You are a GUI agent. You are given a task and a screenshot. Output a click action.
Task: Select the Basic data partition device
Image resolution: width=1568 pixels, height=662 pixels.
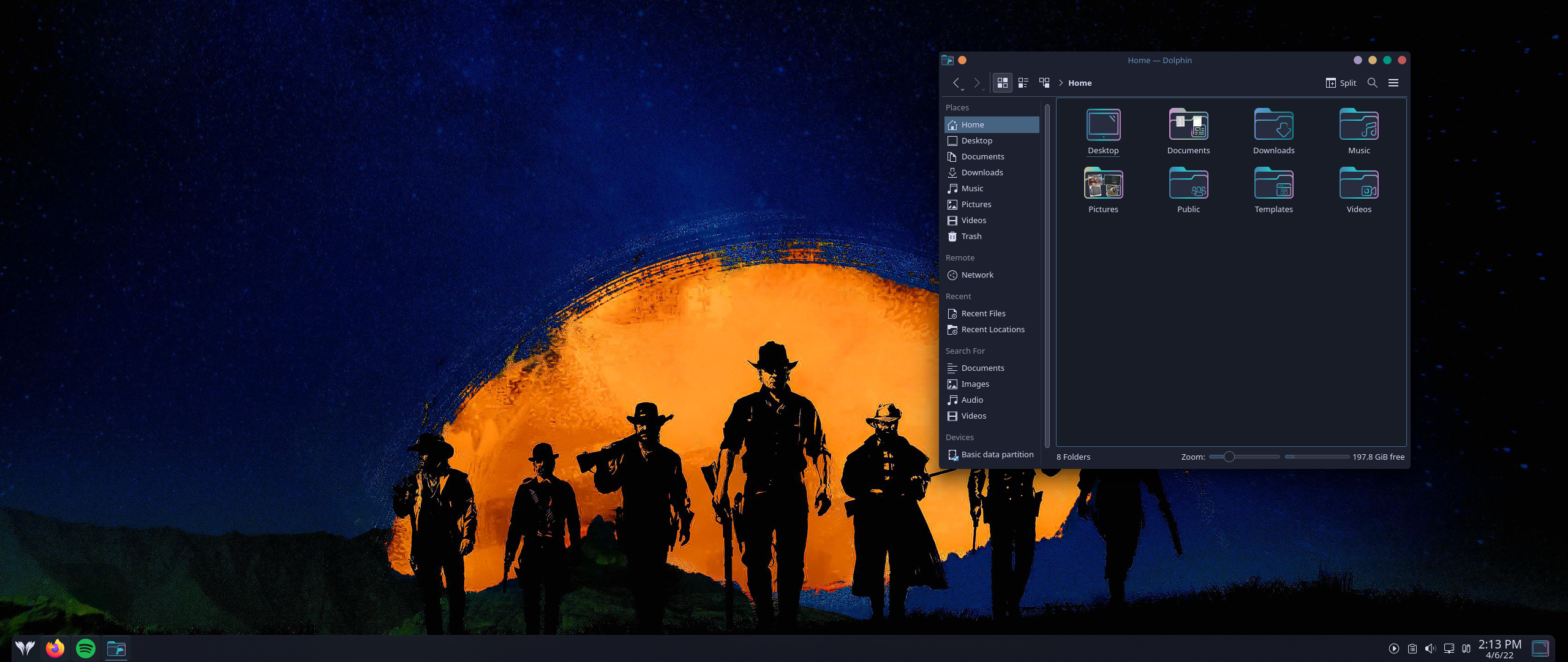coord(997,454)
